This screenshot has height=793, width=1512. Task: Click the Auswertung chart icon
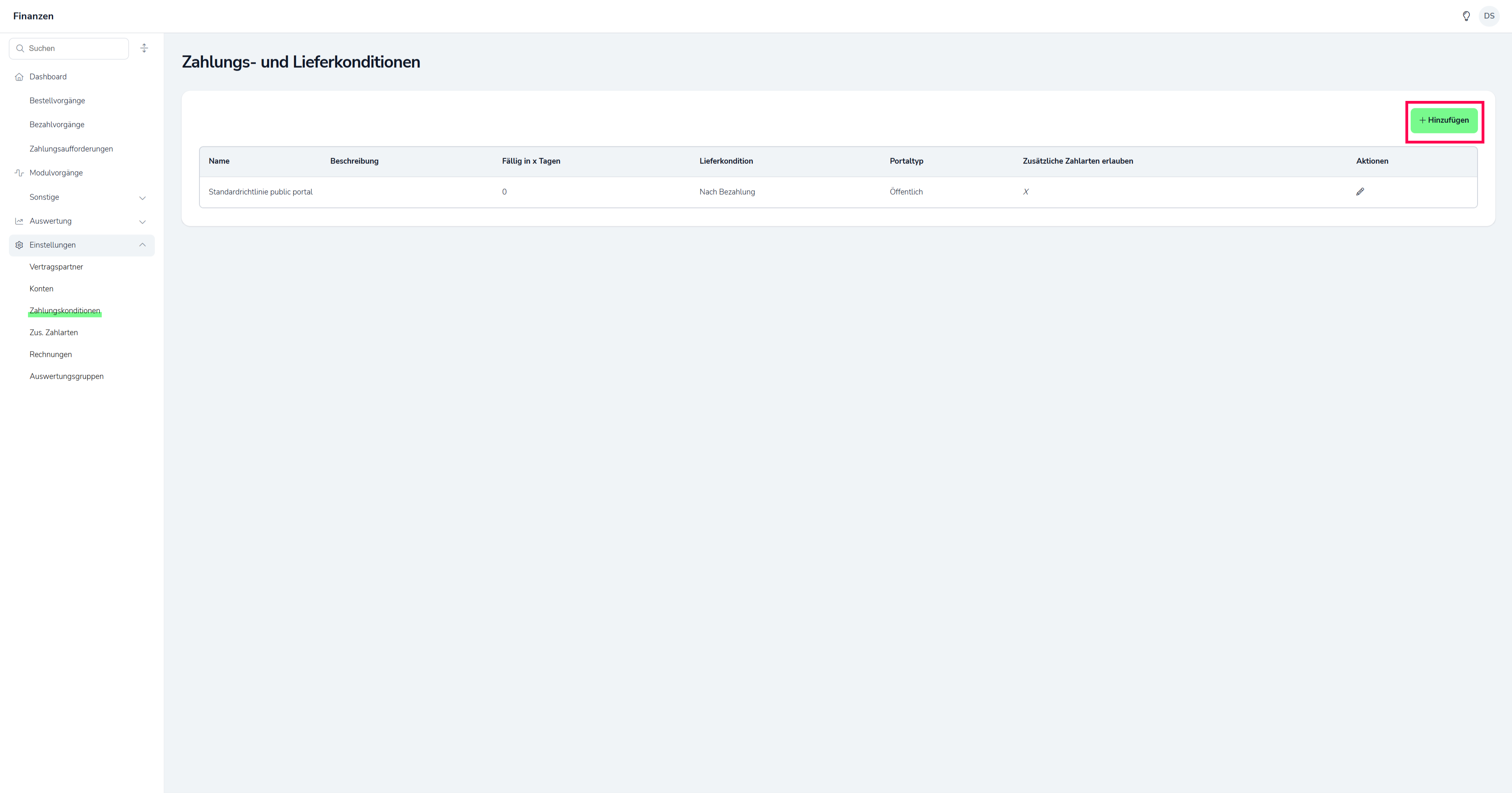[x=19, y=221]
